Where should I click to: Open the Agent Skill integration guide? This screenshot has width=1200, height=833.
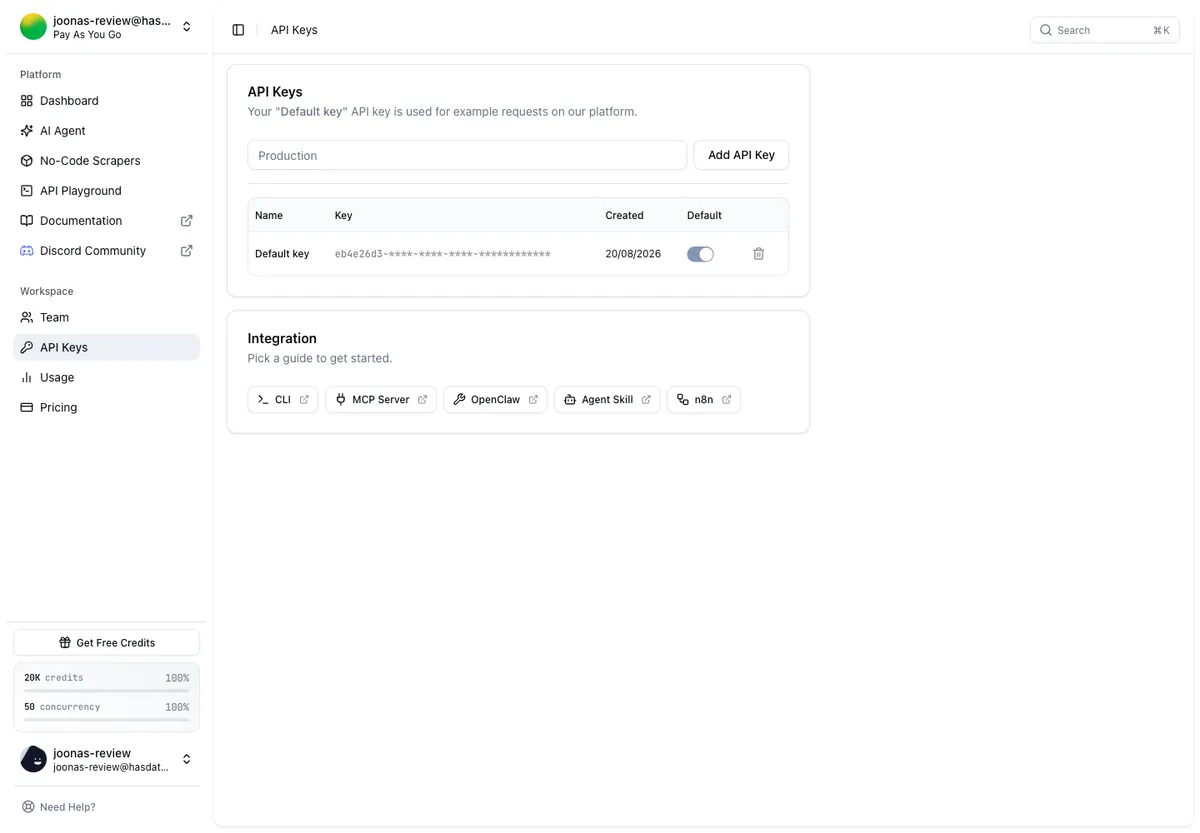(x=607, y=400)
